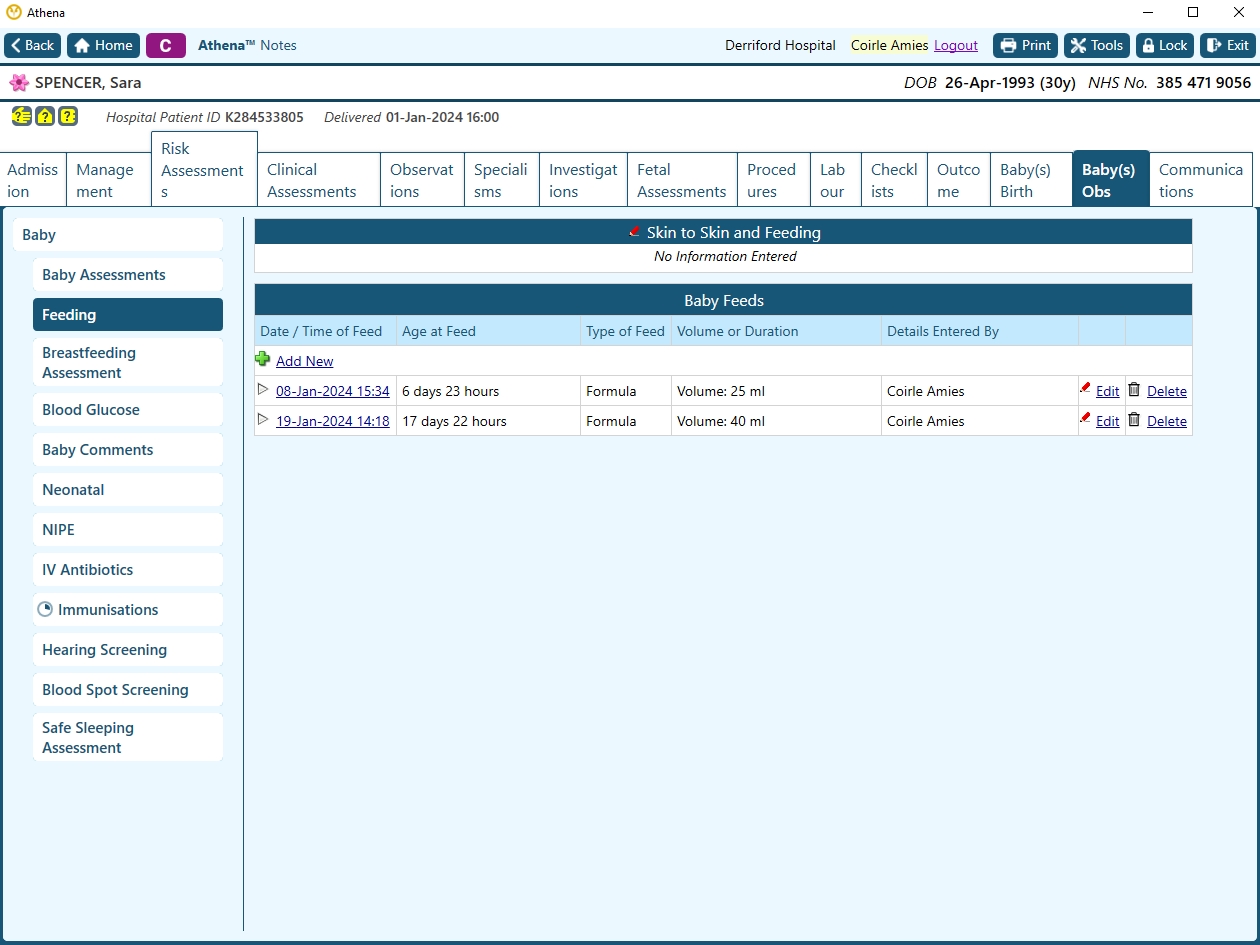Open Blood Glucose in the sidebar
Screen dimensions: 1260x945
tap(128, 410)
